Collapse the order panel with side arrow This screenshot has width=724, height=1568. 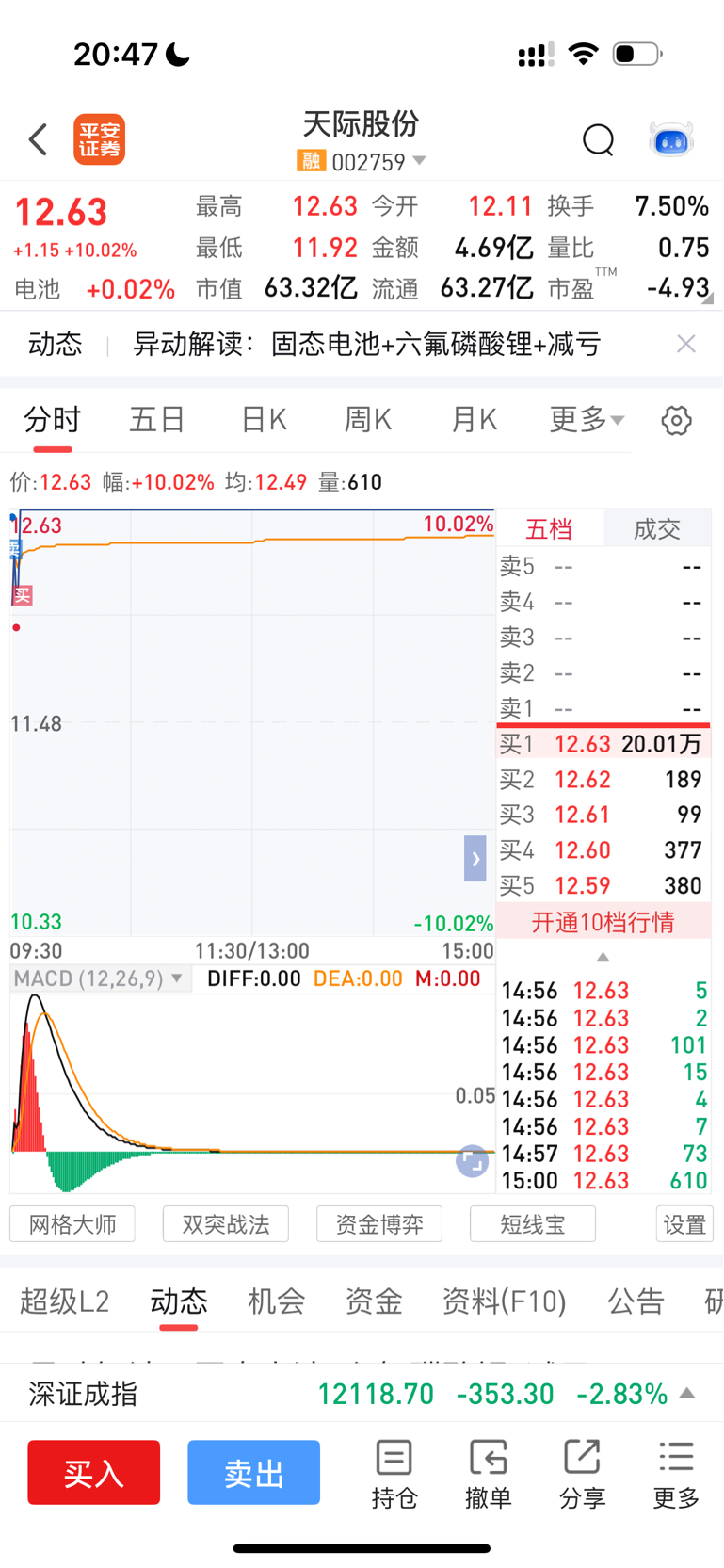click(475, 859)
